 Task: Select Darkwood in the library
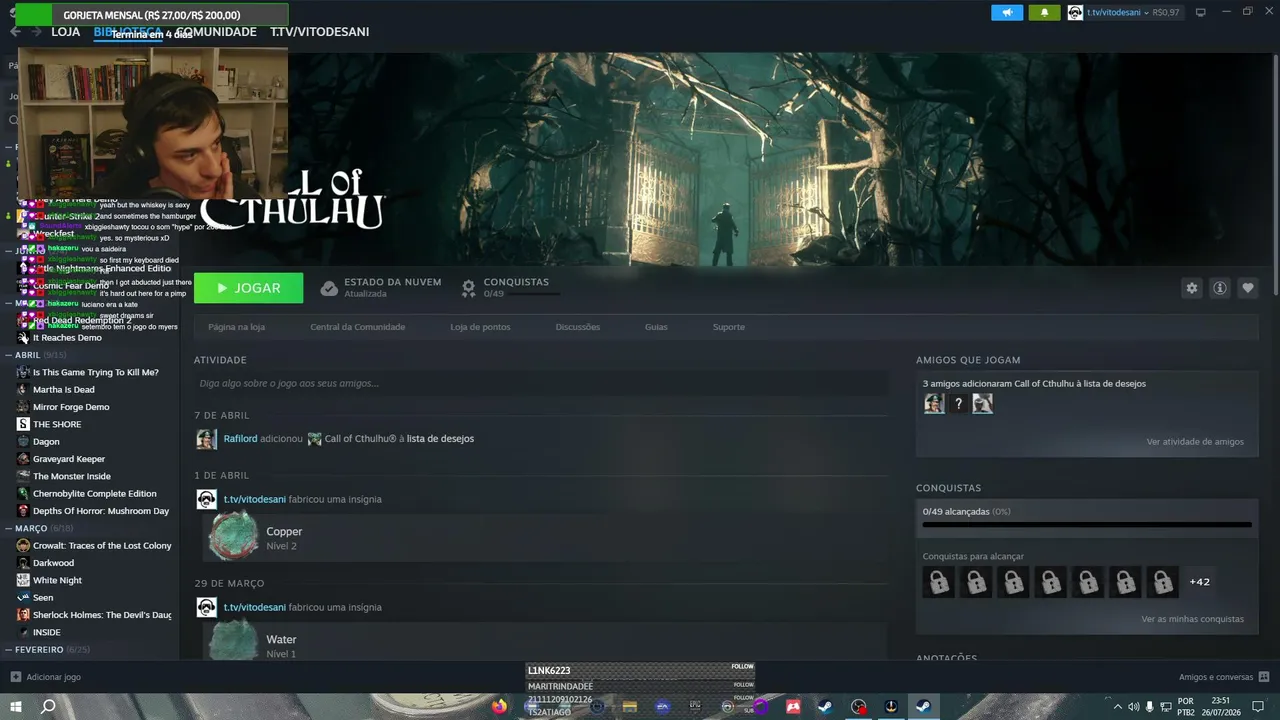click(54, 563)
